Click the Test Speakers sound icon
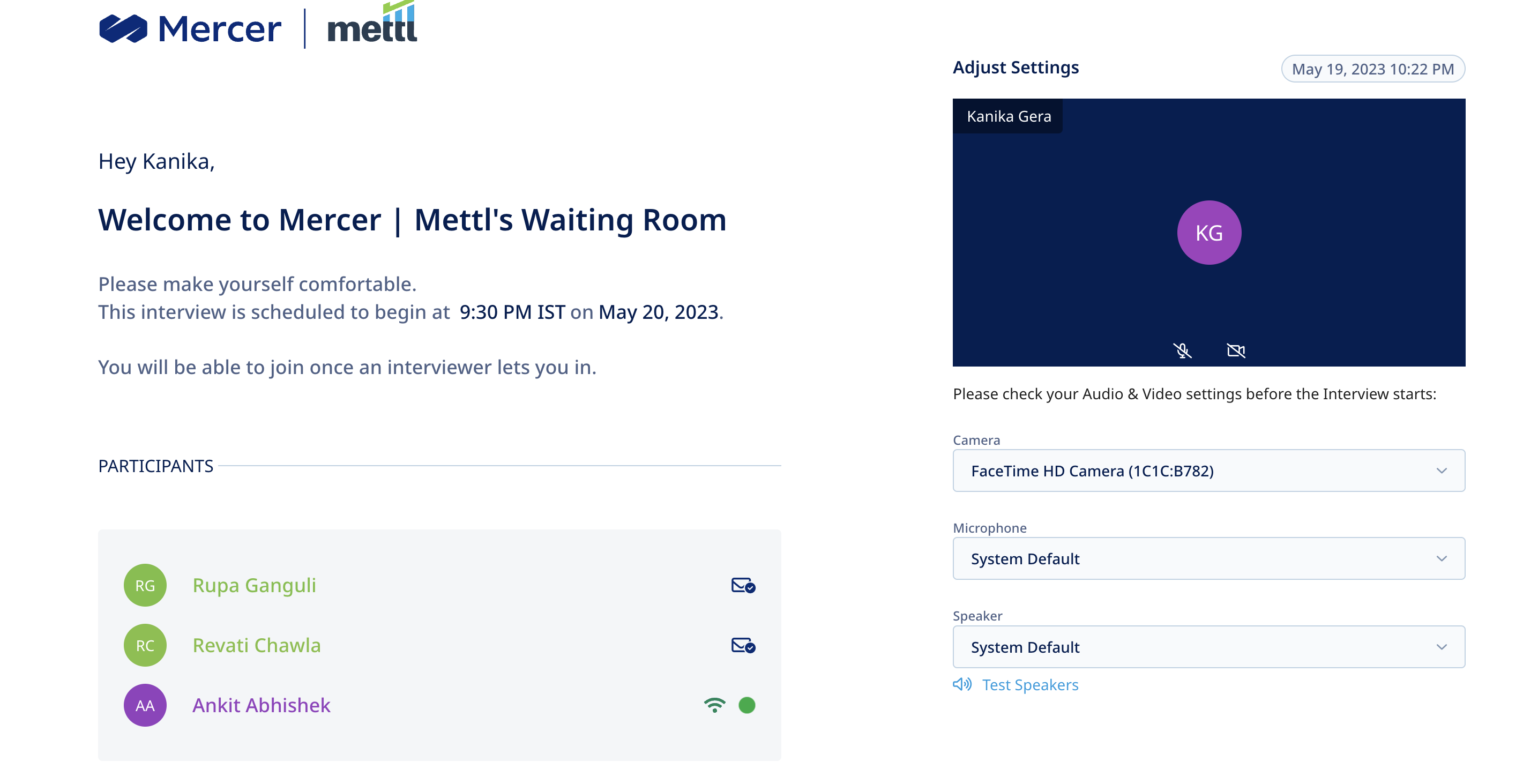Viewport: 1523px width, 784px height. click(962, 684)
